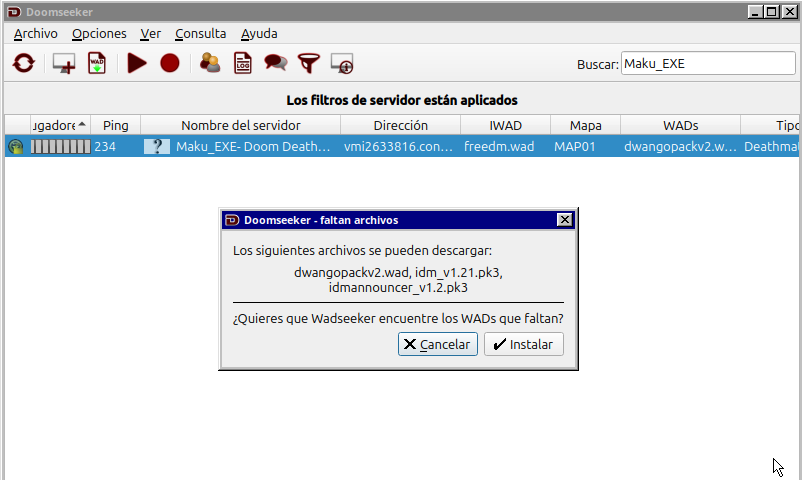Viewport: 802px width, 480px height.
Task: Click the Instalar button
Action: pyautogui.click(x=524, y=344)
